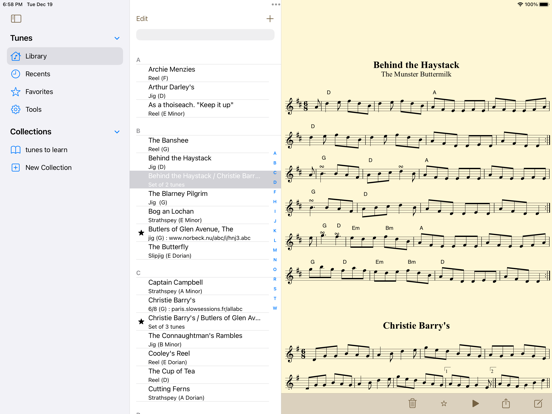Click the open book icon for tunes to learn

tap(15, 150)
